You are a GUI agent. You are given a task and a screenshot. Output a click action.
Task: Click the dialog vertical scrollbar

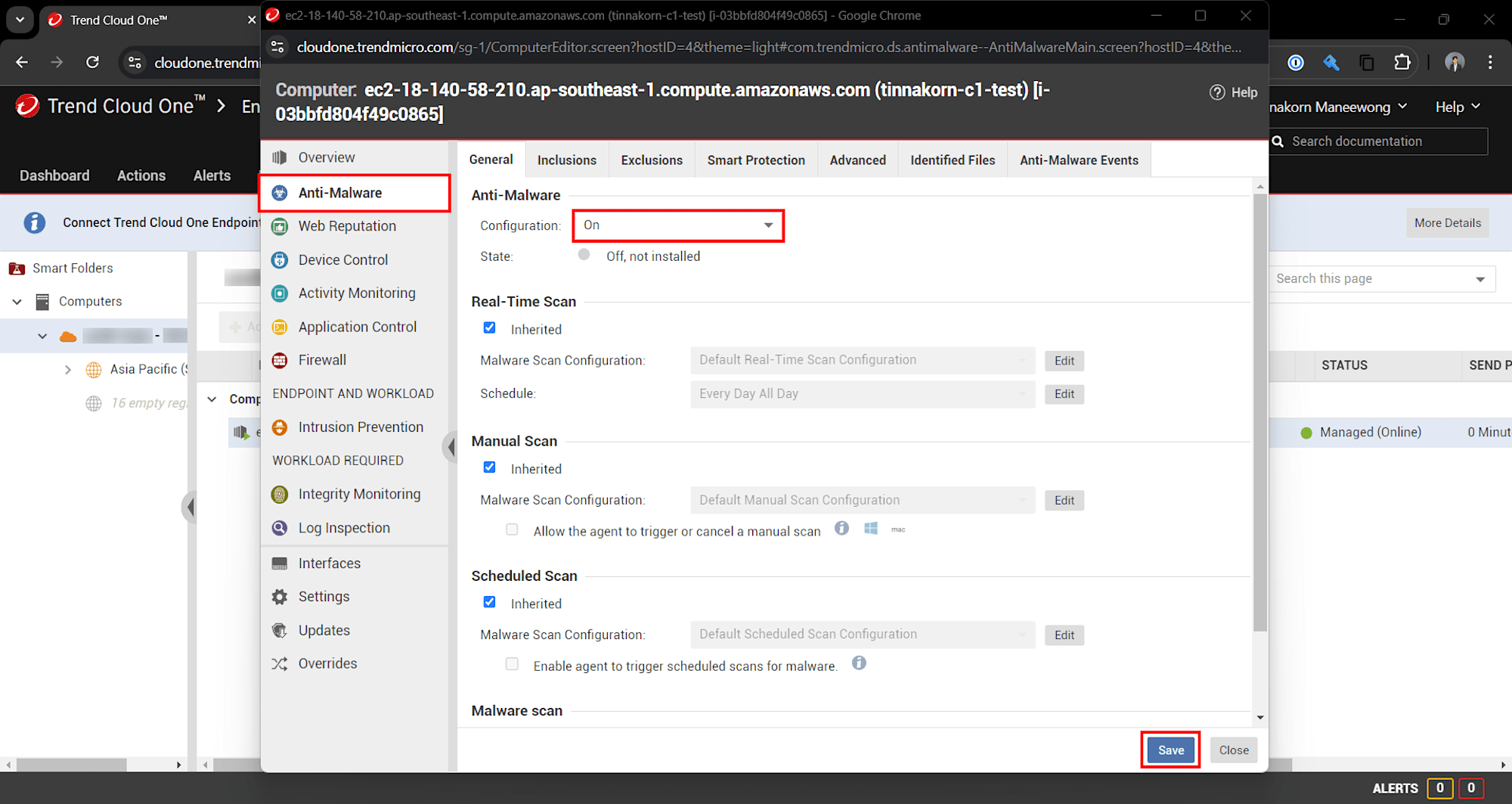coord(1259,412)
